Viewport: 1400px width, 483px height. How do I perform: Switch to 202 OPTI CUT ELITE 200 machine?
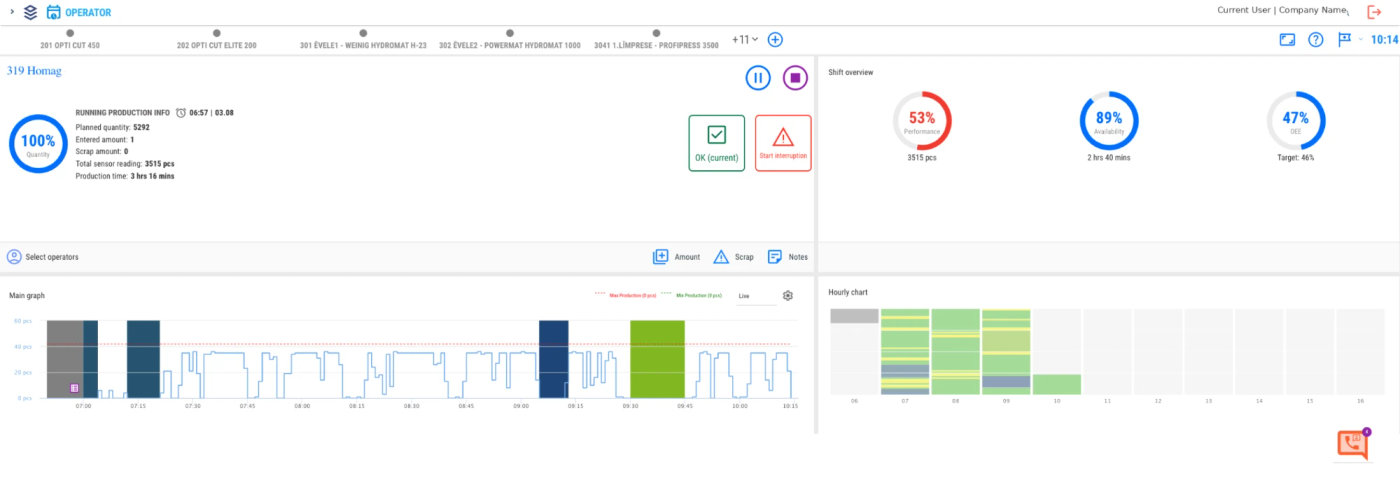pyautogui.click(x=217, y=40)
